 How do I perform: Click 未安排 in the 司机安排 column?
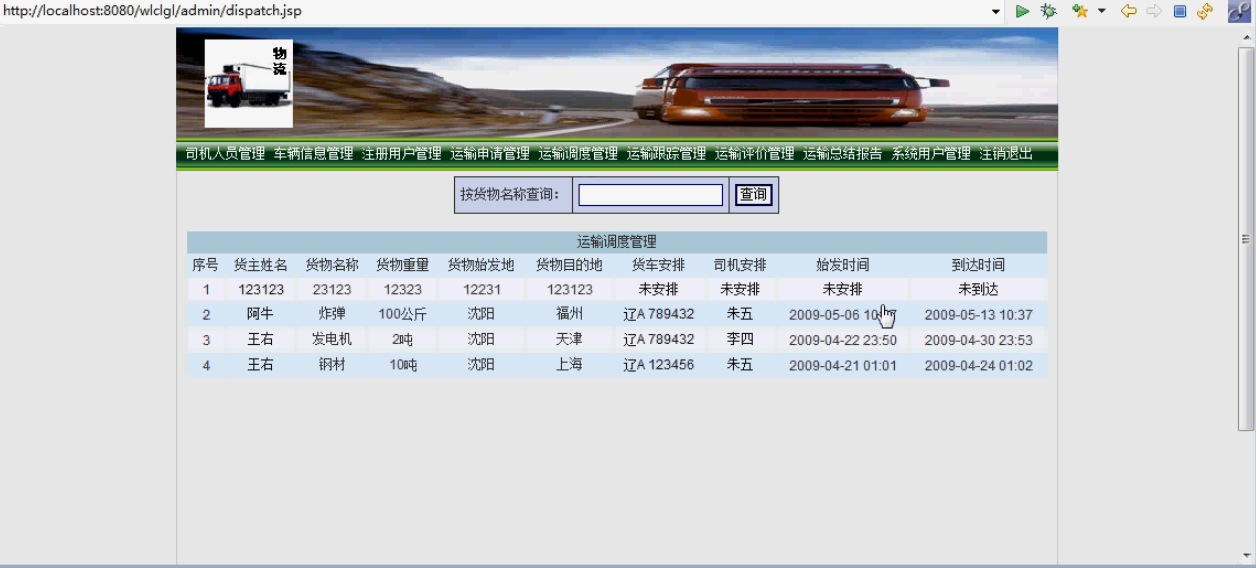tap(740, 289)
